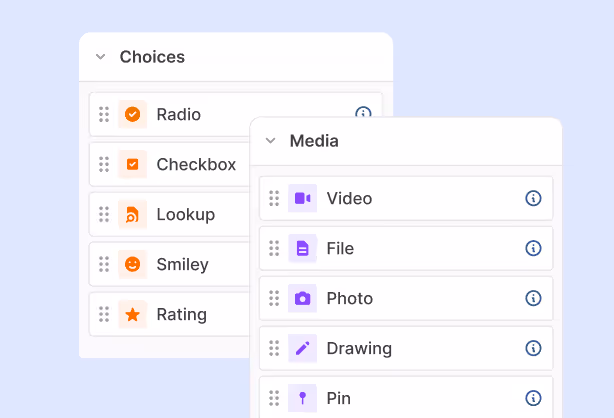The image size is (614, 418).
Task: Click the orange Smiley face icon
Action: (132, 264)
